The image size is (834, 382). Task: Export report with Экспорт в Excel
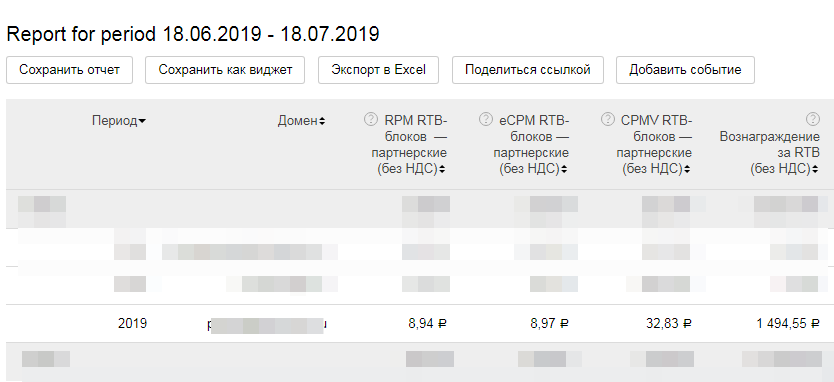[378, 70]
